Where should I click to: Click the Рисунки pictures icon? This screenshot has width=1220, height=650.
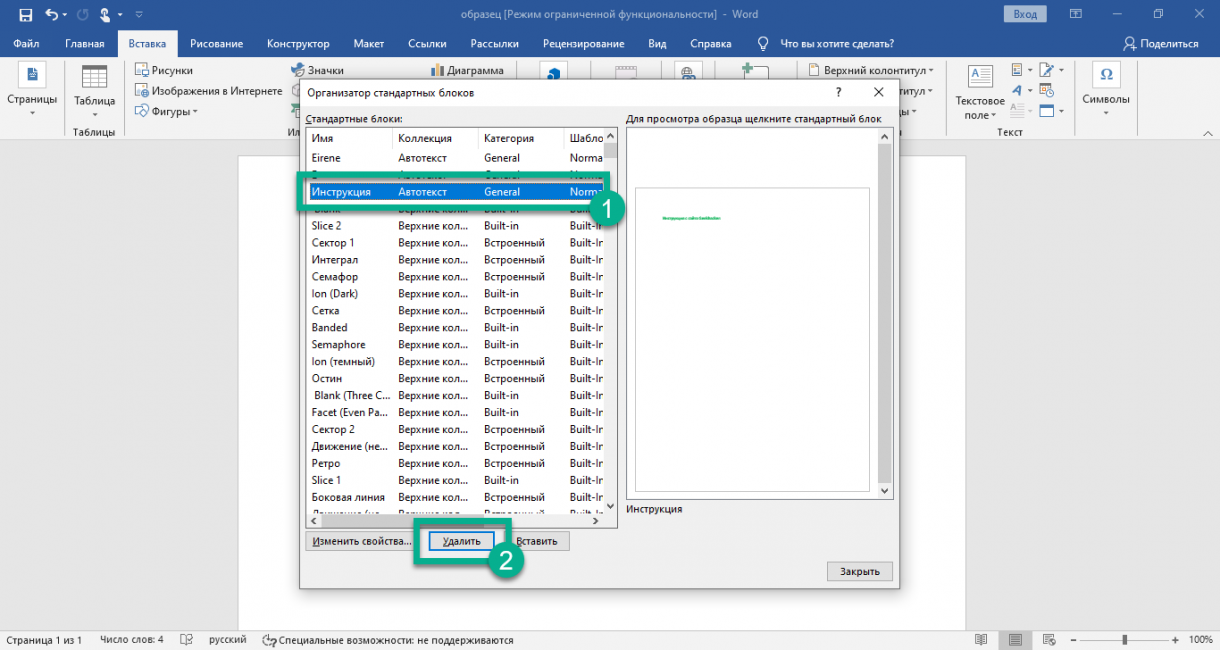click(x=142, y=71)
